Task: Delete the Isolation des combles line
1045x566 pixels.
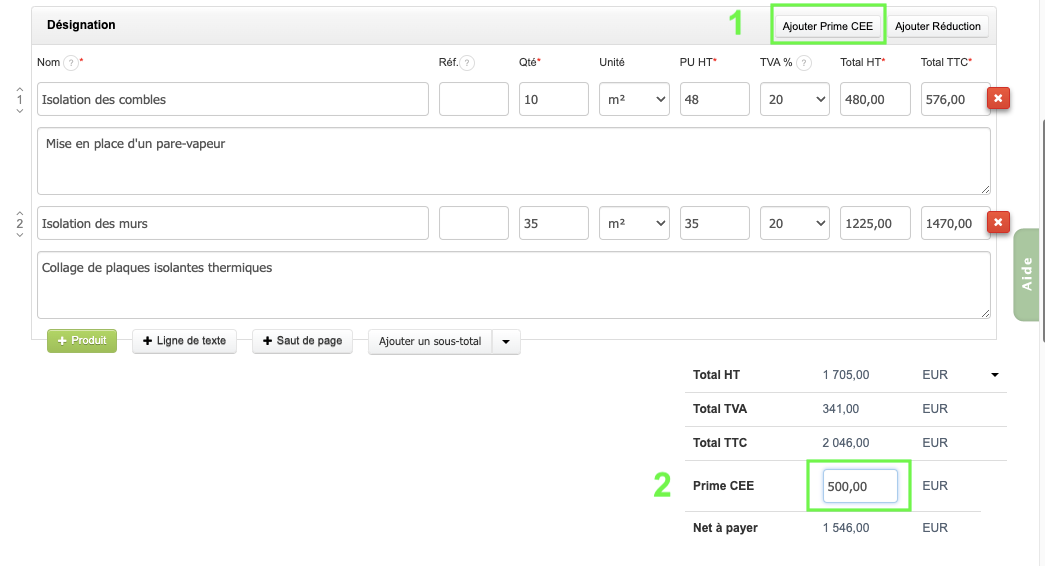Action: tap(998, 98)
